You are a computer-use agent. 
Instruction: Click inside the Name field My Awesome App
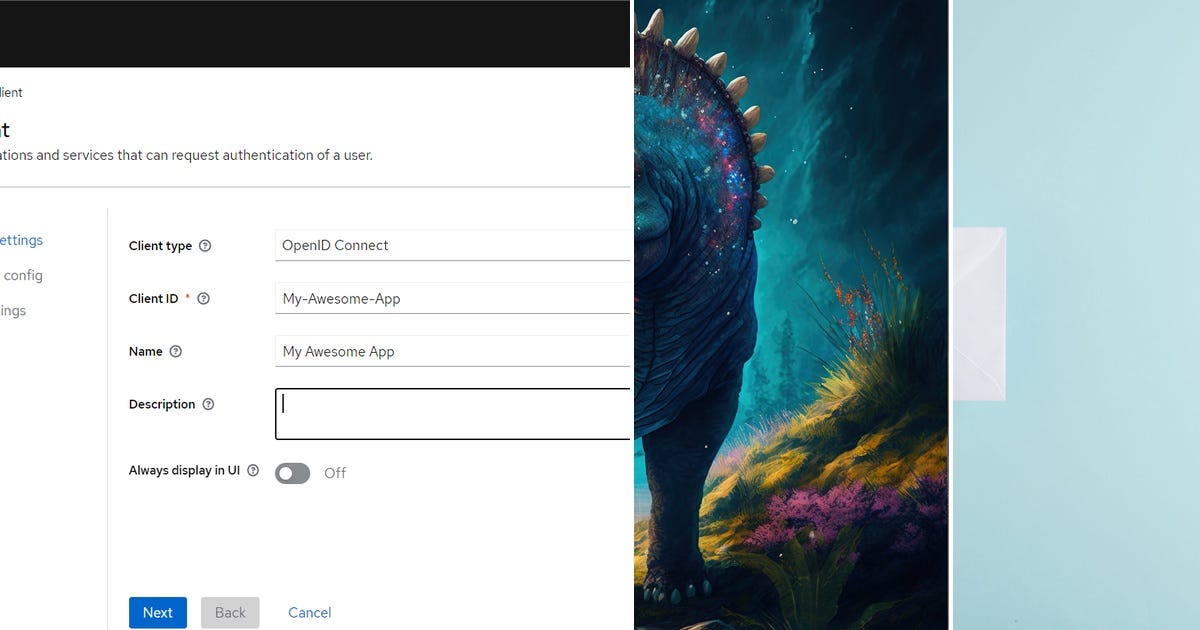click(x=450, y=351)
